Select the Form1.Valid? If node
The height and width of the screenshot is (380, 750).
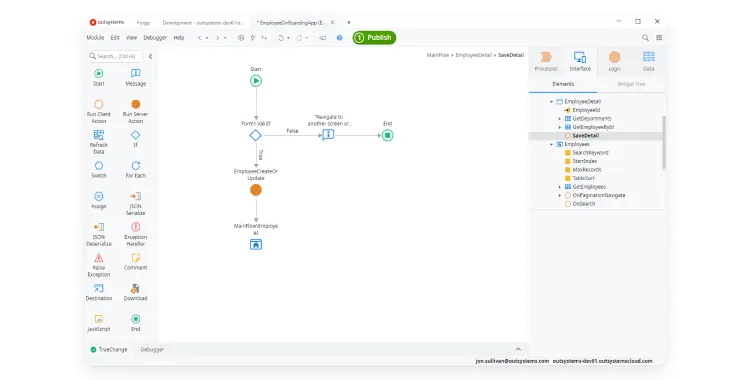tap(255, 135)
